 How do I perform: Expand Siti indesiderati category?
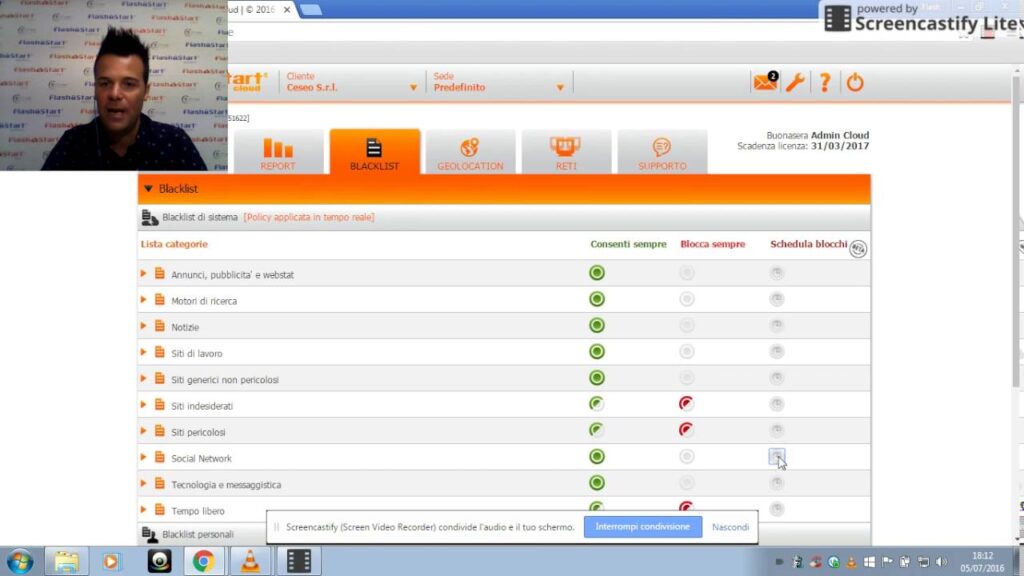coord(143,405)
